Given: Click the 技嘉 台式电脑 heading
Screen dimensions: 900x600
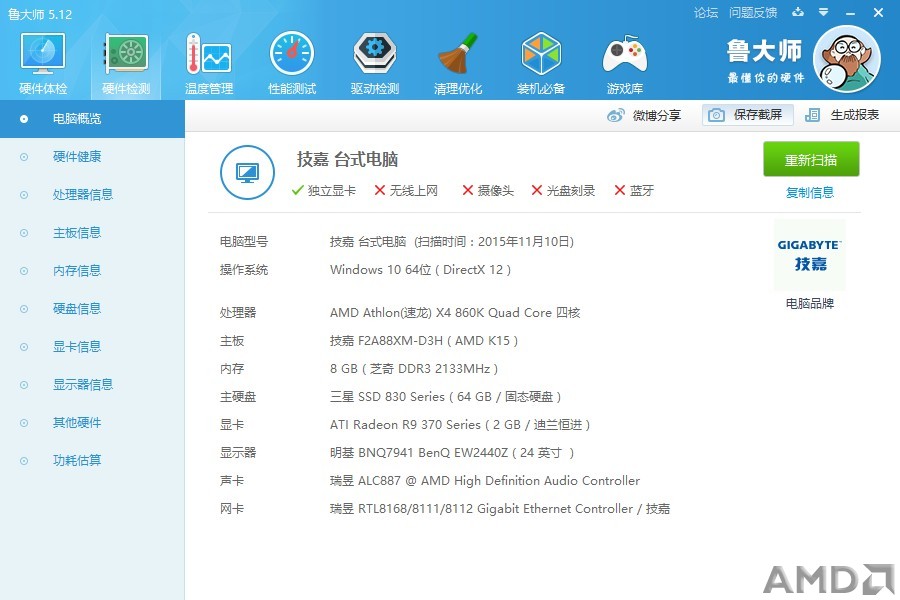Looking at the screenshot, I should tap(347, 159).
